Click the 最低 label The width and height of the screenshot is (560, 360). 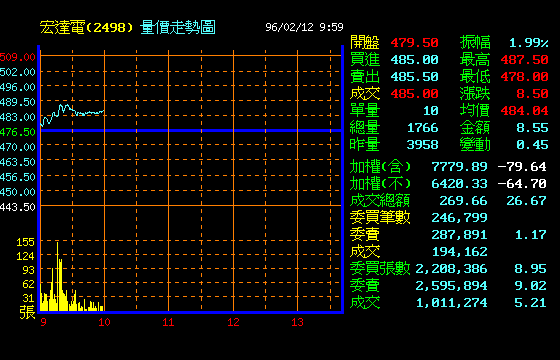point(475,76)
